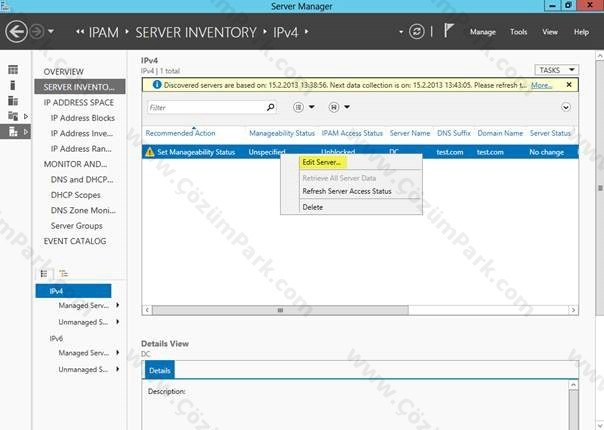The image size is (604, 430).
Task: Open Server Groups
Action: [x=77, y=226]
